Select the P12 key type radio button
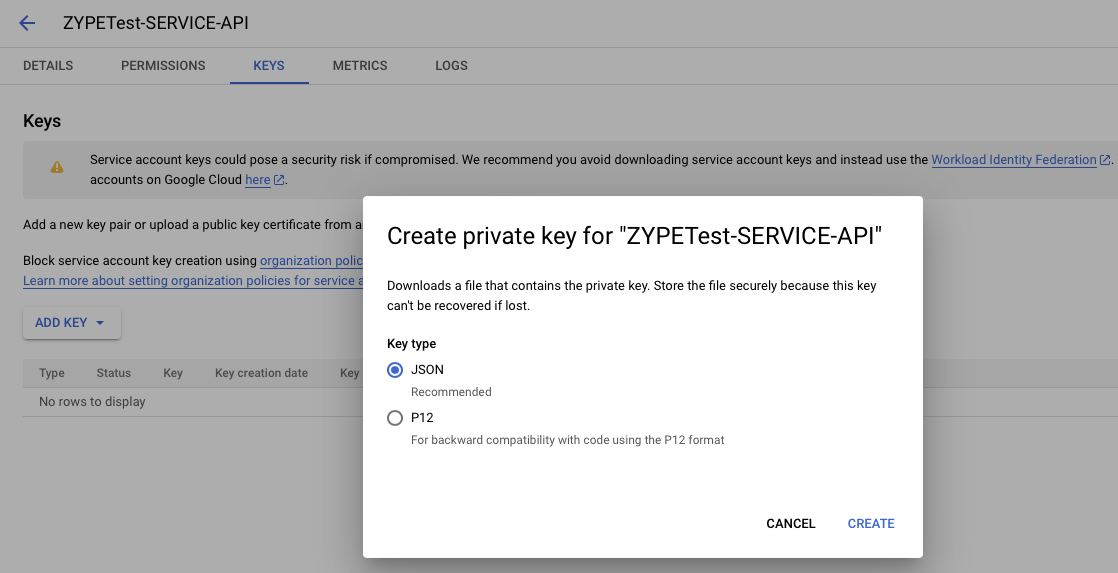This screenshot has height=573, width=1118. click(x=395, y=418)
